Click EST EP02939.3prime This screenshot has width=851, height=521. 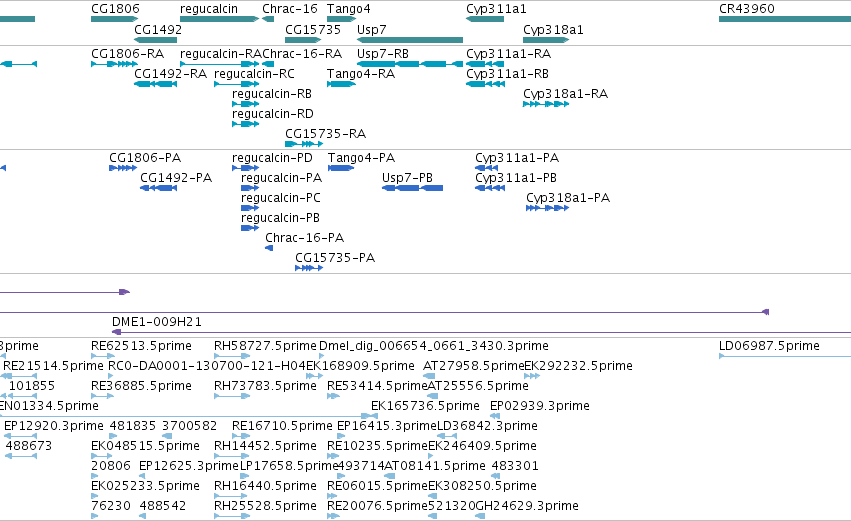coord(539,406)
